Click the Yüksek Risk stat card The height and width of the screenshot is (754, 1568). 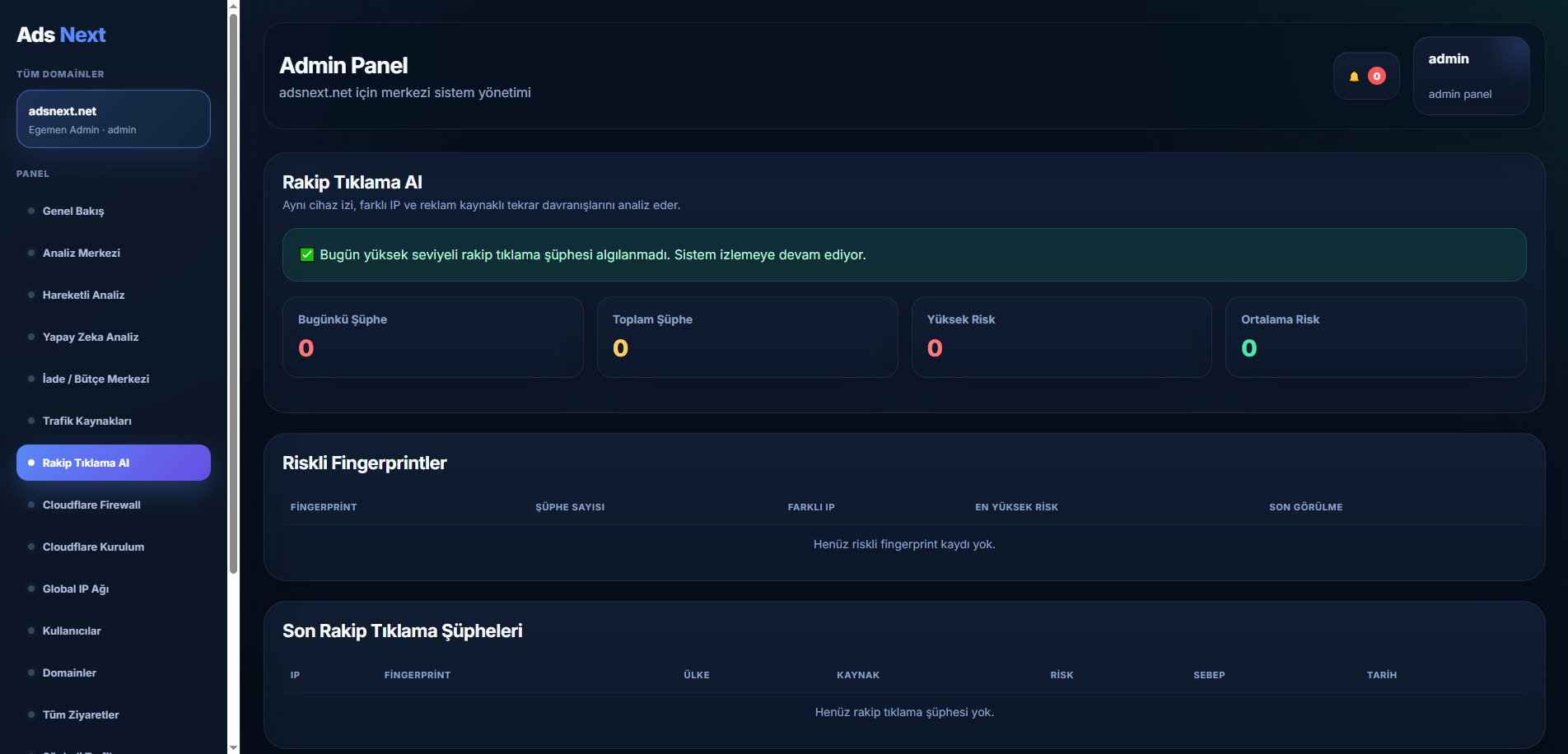[1062, 337]
